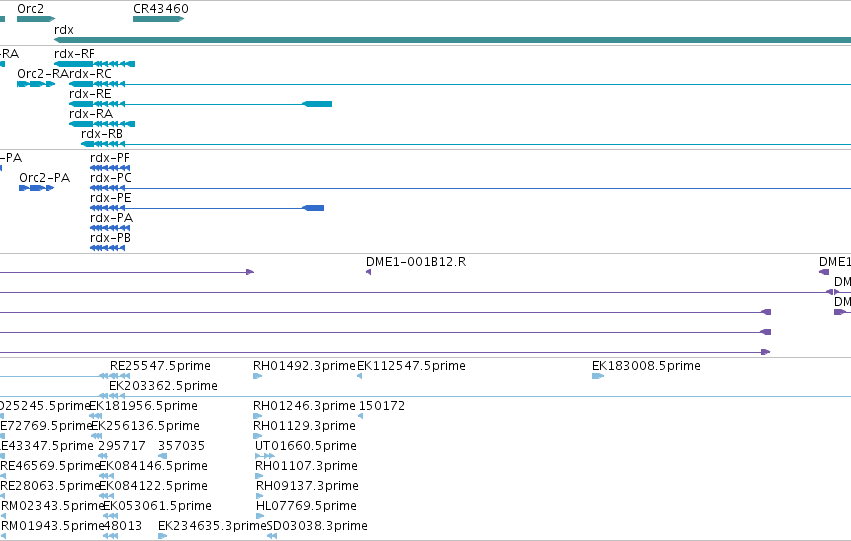Click the rdx-RE transcript exon block
The width and height of the screenshot is (851, 541).
point(317,104)
